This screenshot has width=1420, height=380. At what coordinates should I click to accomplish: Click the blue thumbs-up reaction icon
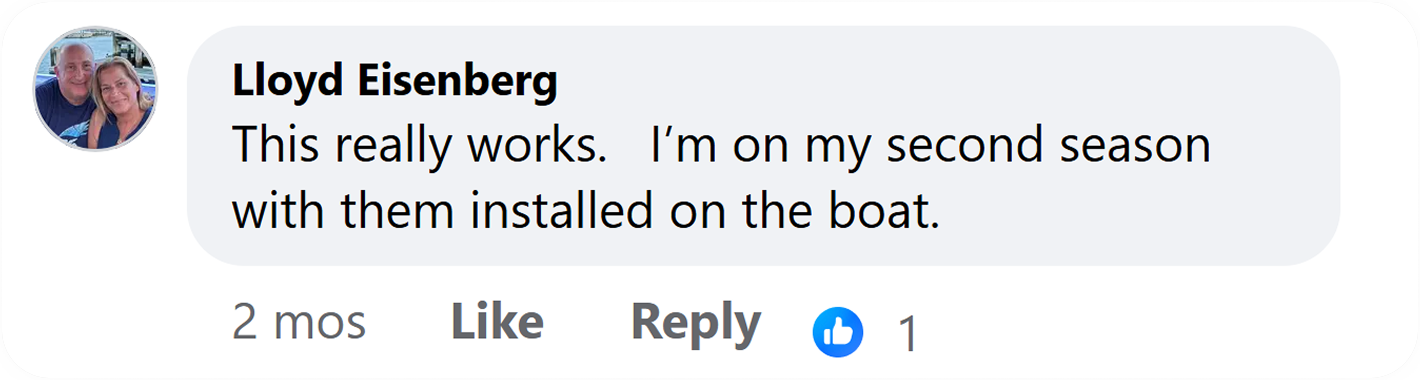pyautogui.click(x=837, y=332)
